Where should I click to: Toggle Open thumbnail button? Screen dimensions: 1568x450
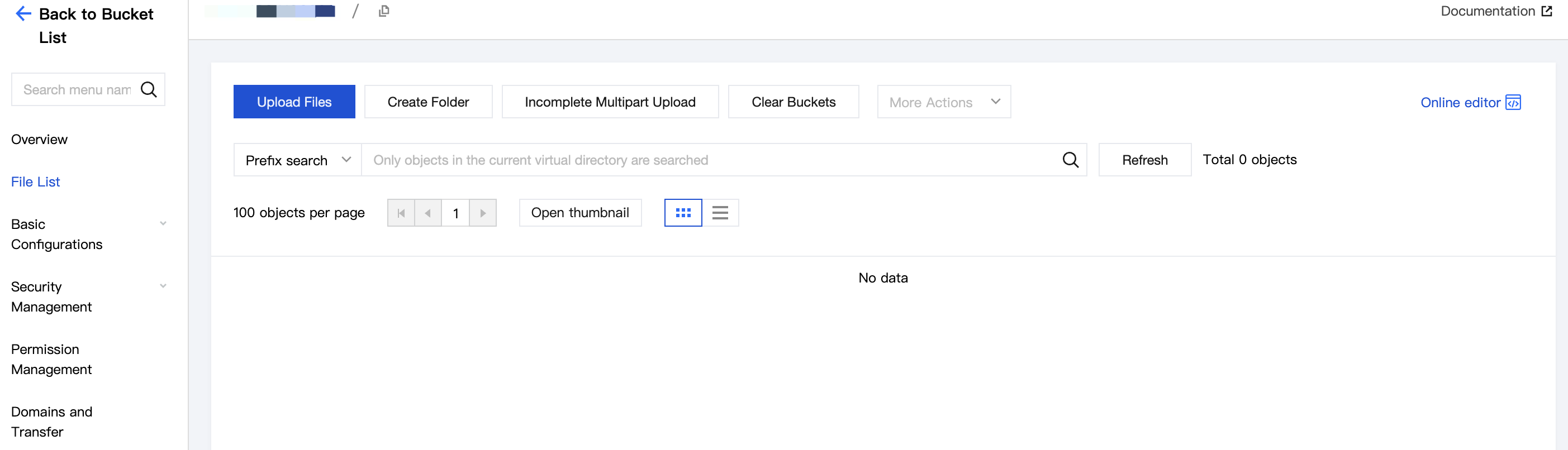tap(580, 213)
